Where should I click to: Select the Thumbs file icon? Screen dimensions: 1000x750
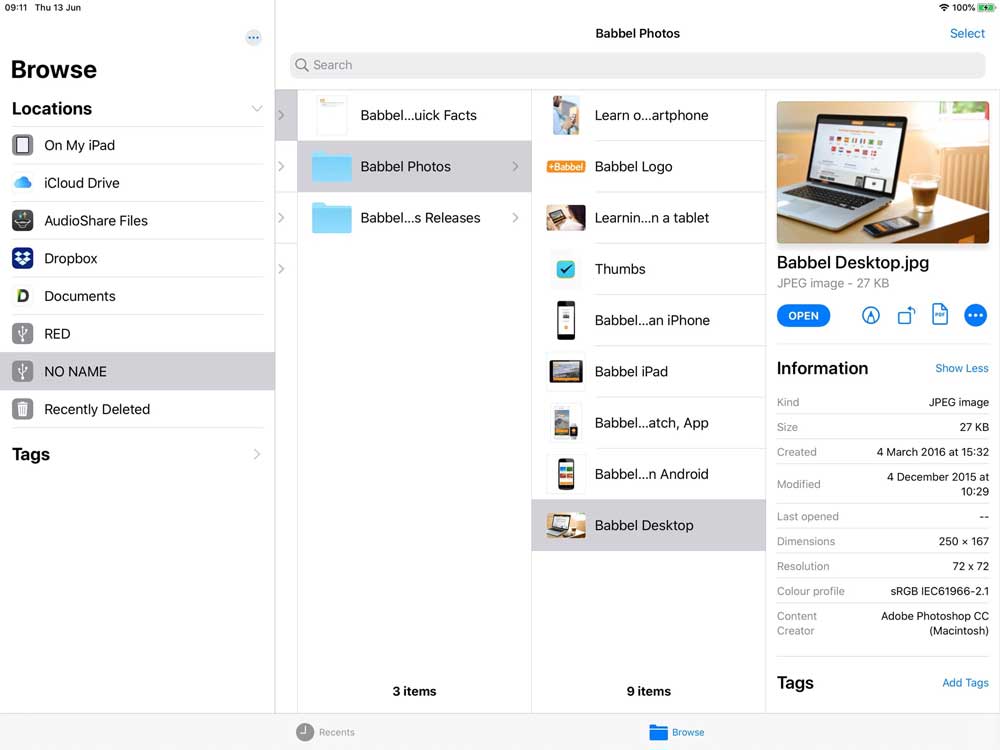pyautogui.click(x=566, y=269)
